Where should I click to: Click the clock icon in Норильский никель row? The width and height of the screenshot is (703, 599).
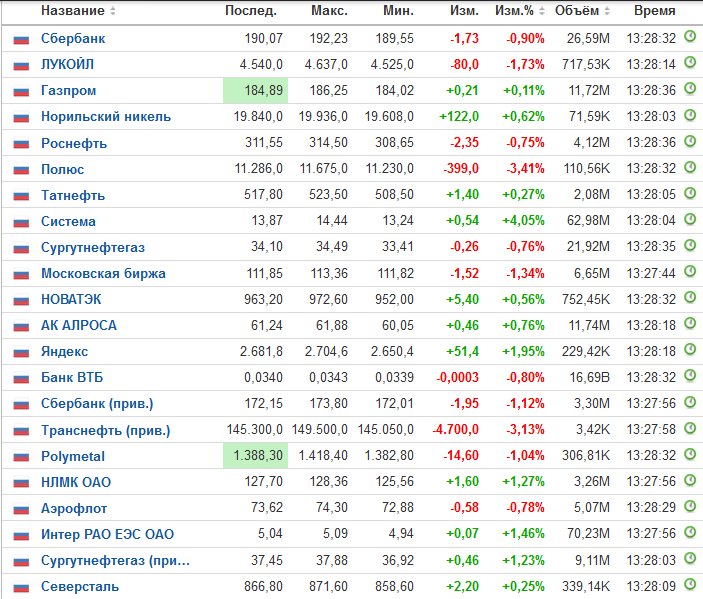[x=690, y=115]
